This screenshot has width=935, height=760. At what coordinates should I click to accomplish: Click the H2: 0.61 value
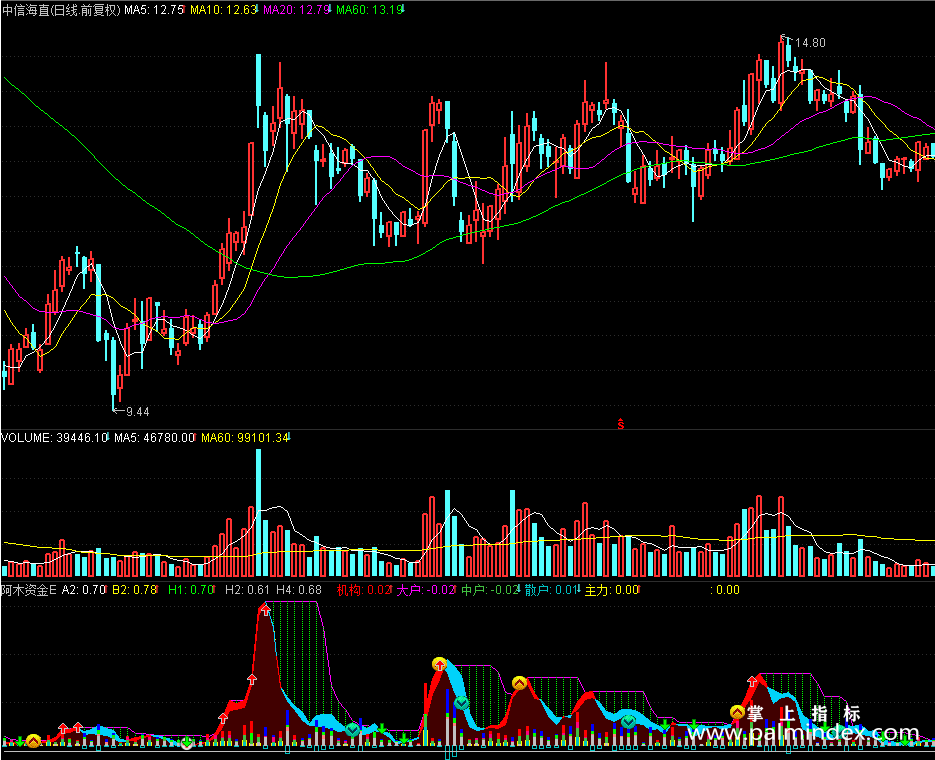[247, 590]
